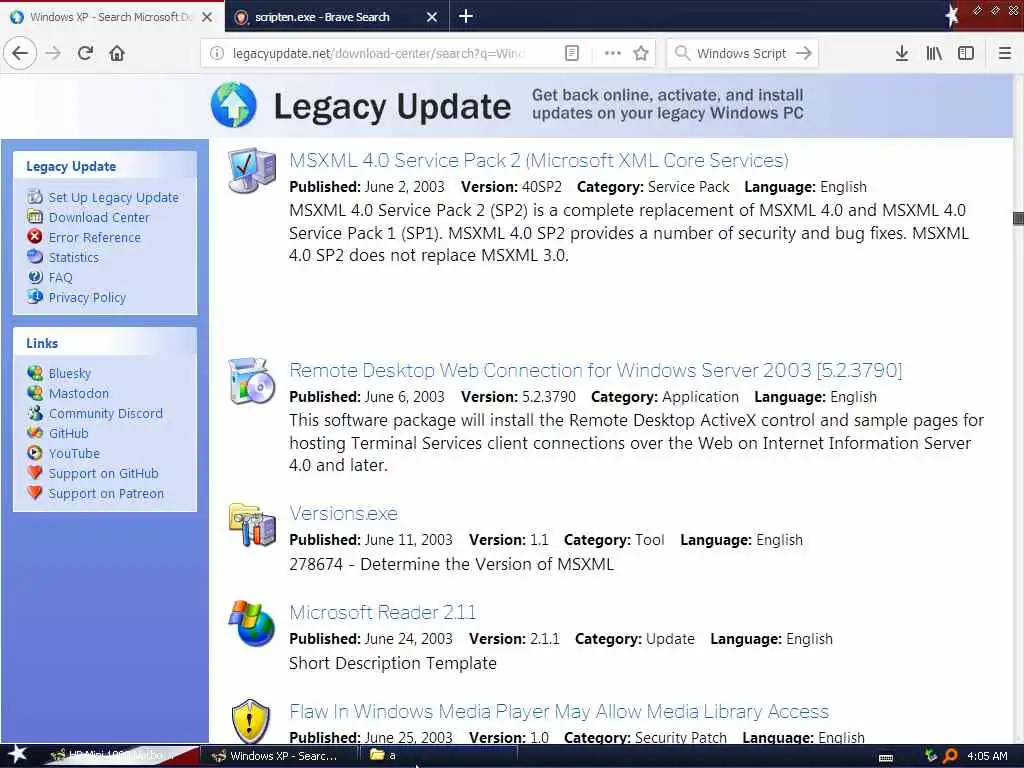
Task: Click the Legacy Update page heading
Action: [x=392, y=106]
